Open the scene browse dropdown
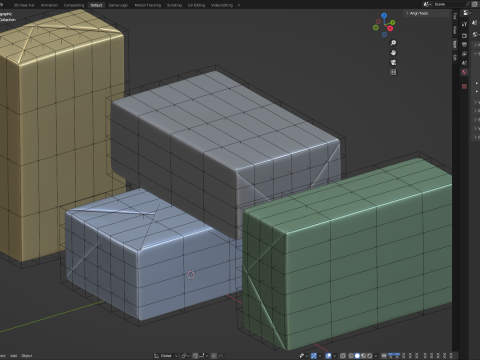480x360 pixels. click(427, 4)
